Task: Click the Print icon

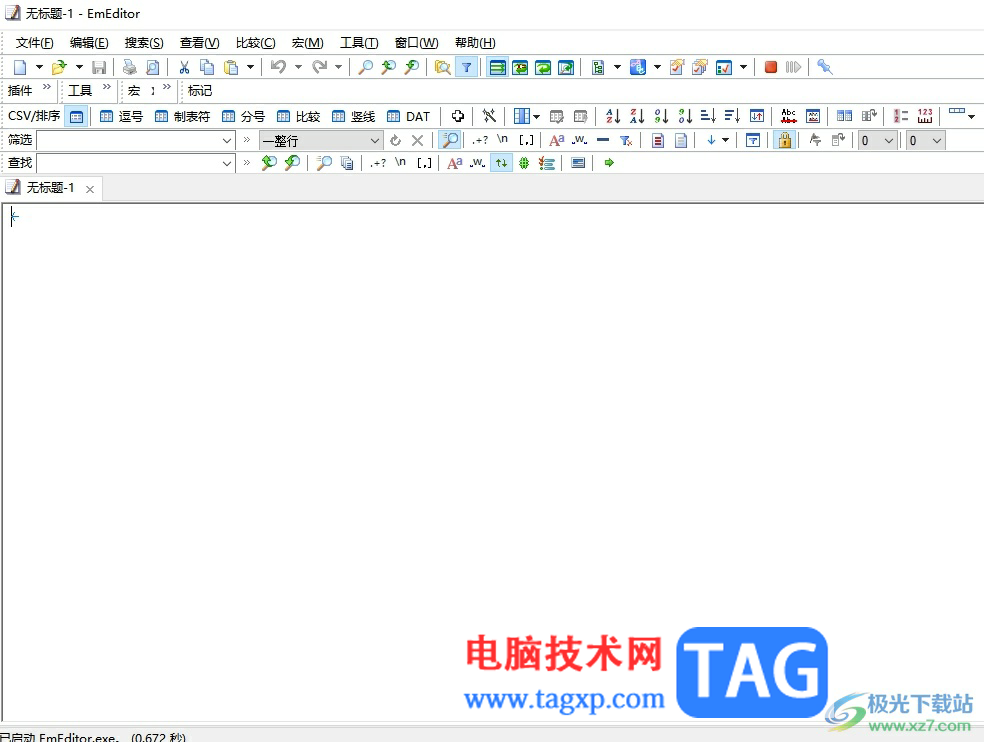Action: (x=130, y=67)
